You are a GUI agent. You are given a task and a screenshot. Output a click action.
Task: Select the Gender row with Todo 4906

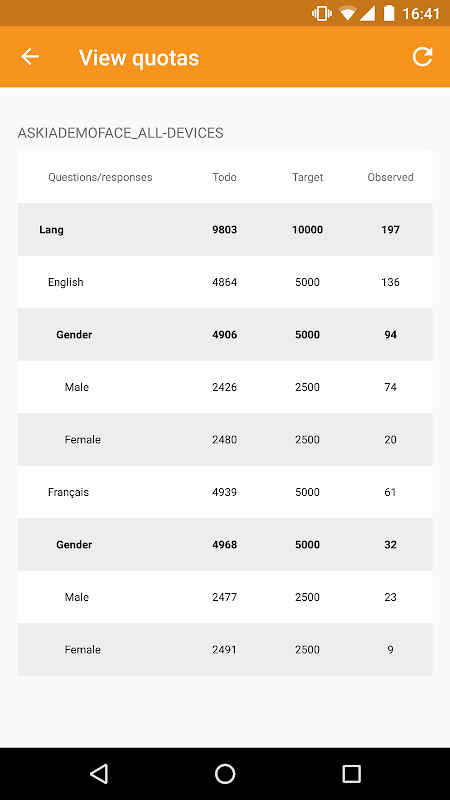(225, 335)
